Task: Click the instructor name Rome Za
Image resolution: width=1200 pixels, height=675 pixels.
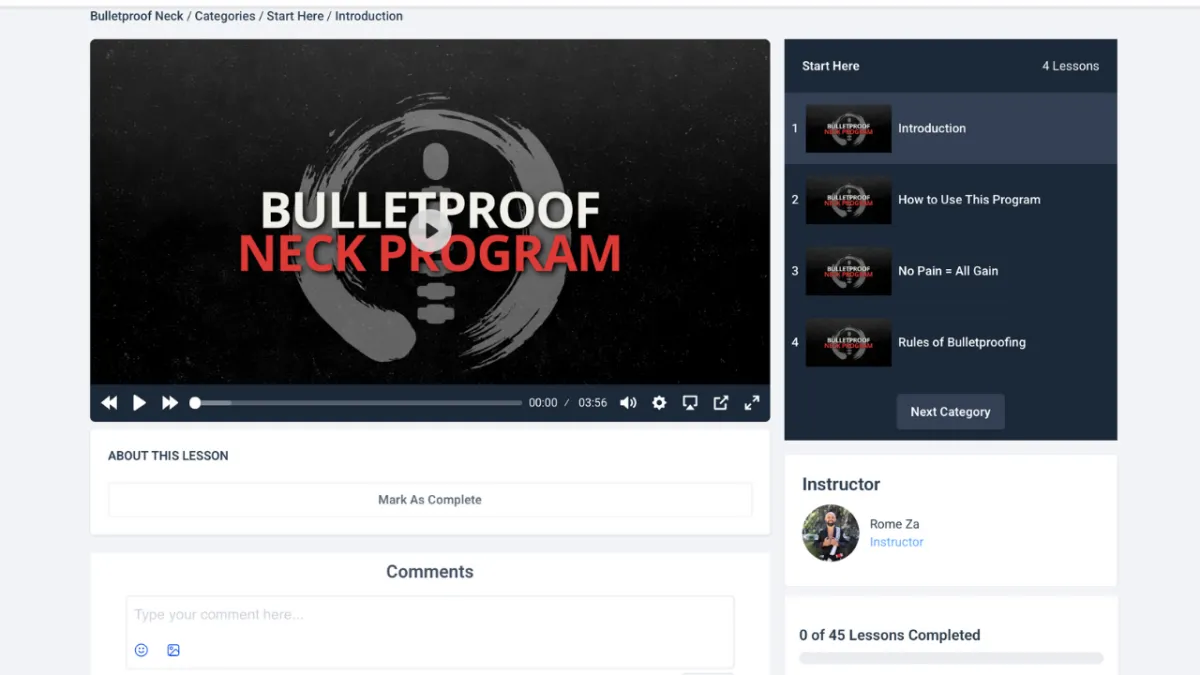Action: click(894, 524)
